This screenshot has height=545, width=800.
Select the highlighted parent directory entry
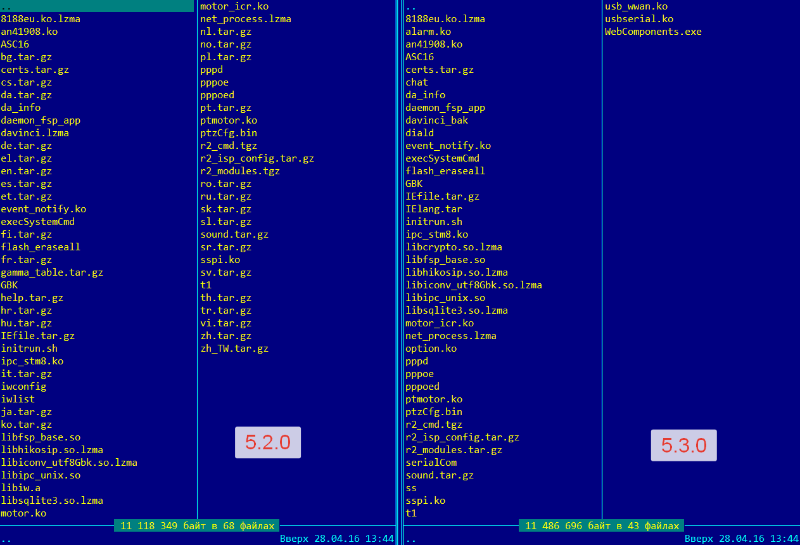click(97, 6)
